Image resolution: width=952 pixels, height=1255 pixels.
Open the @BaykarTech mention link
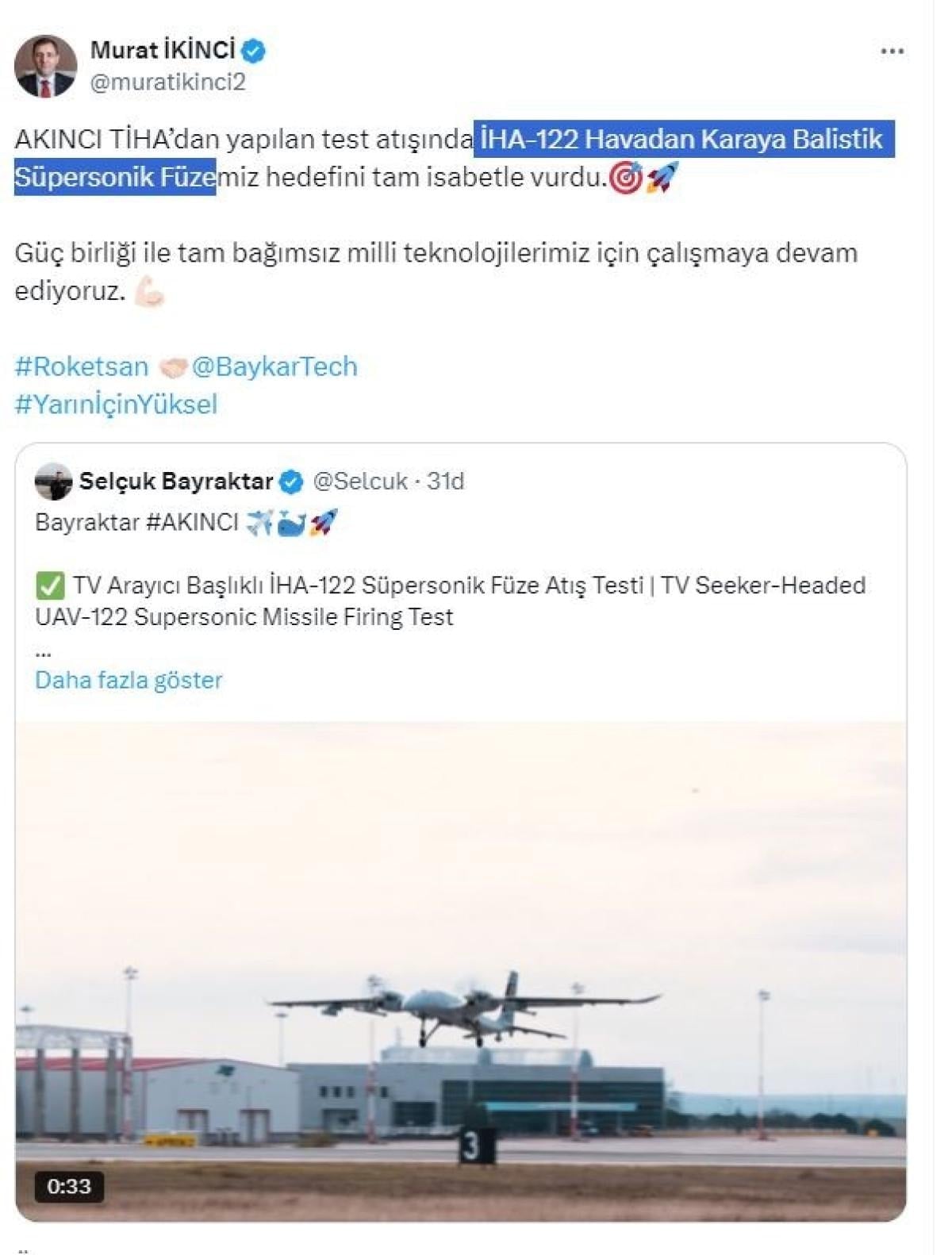tap(274, 367)
